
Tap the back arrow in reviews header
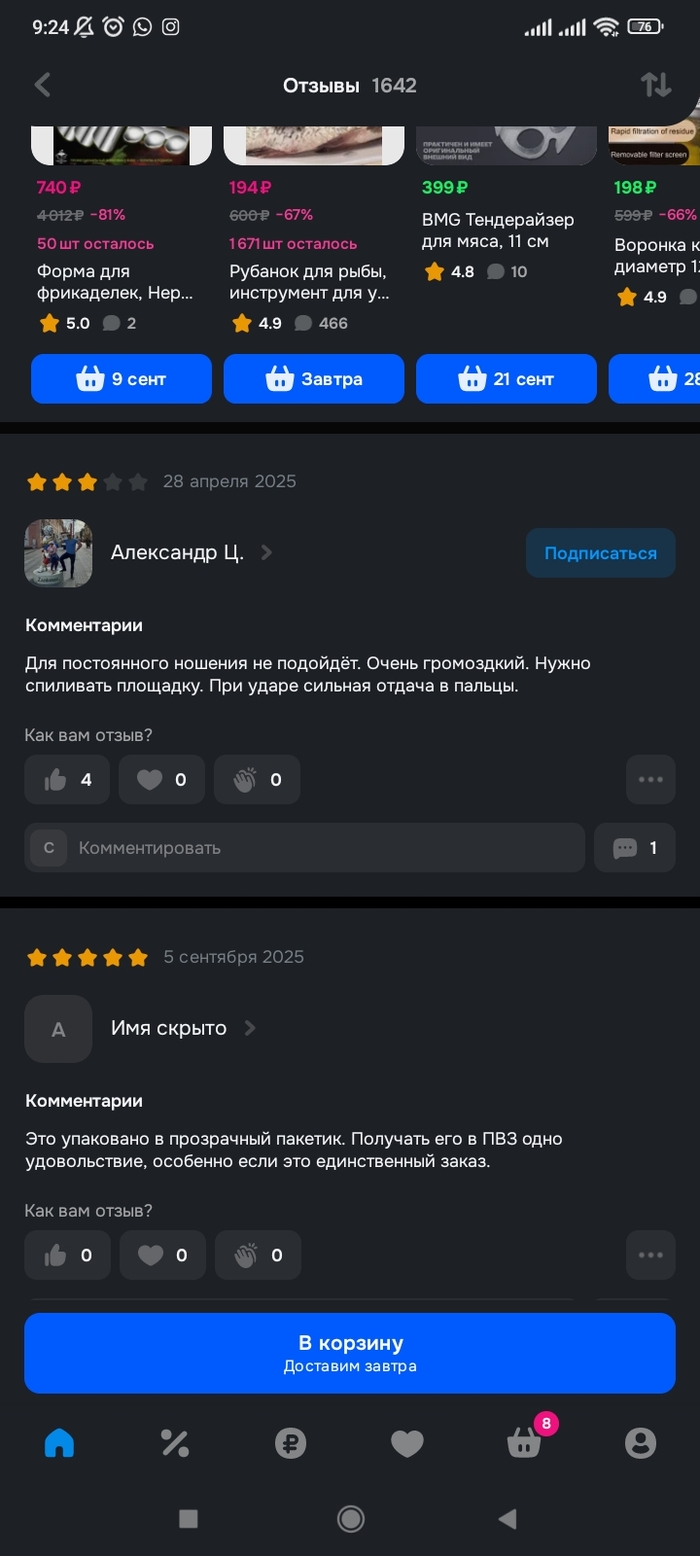(x=42, y=85)
